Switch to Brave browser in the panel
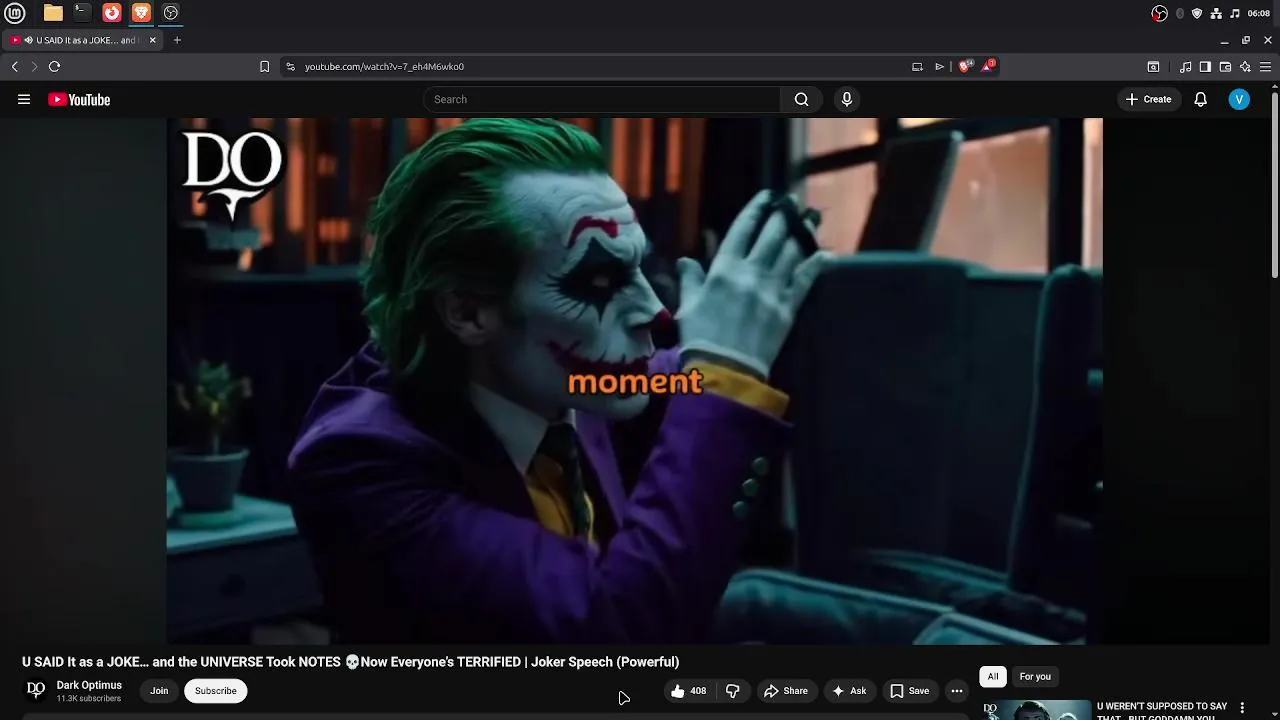 tap(141, 13)
